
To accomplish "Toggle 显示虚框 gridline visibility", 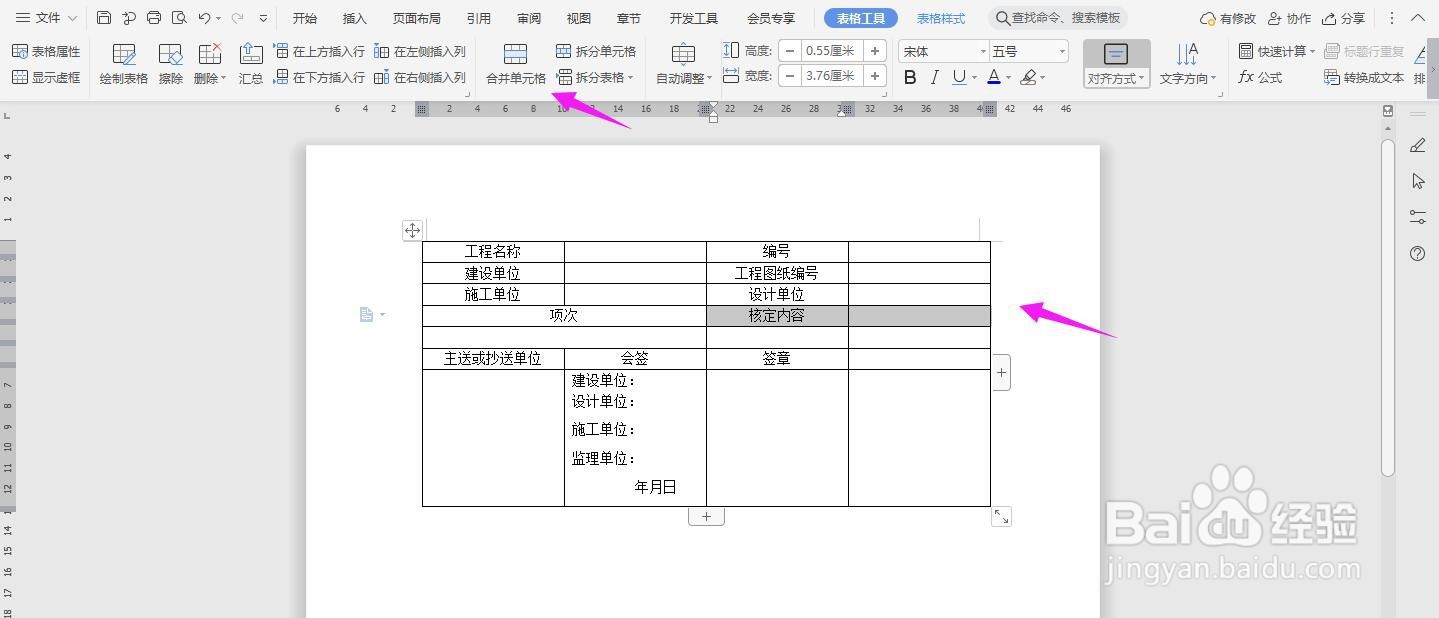I will [47, 77].
